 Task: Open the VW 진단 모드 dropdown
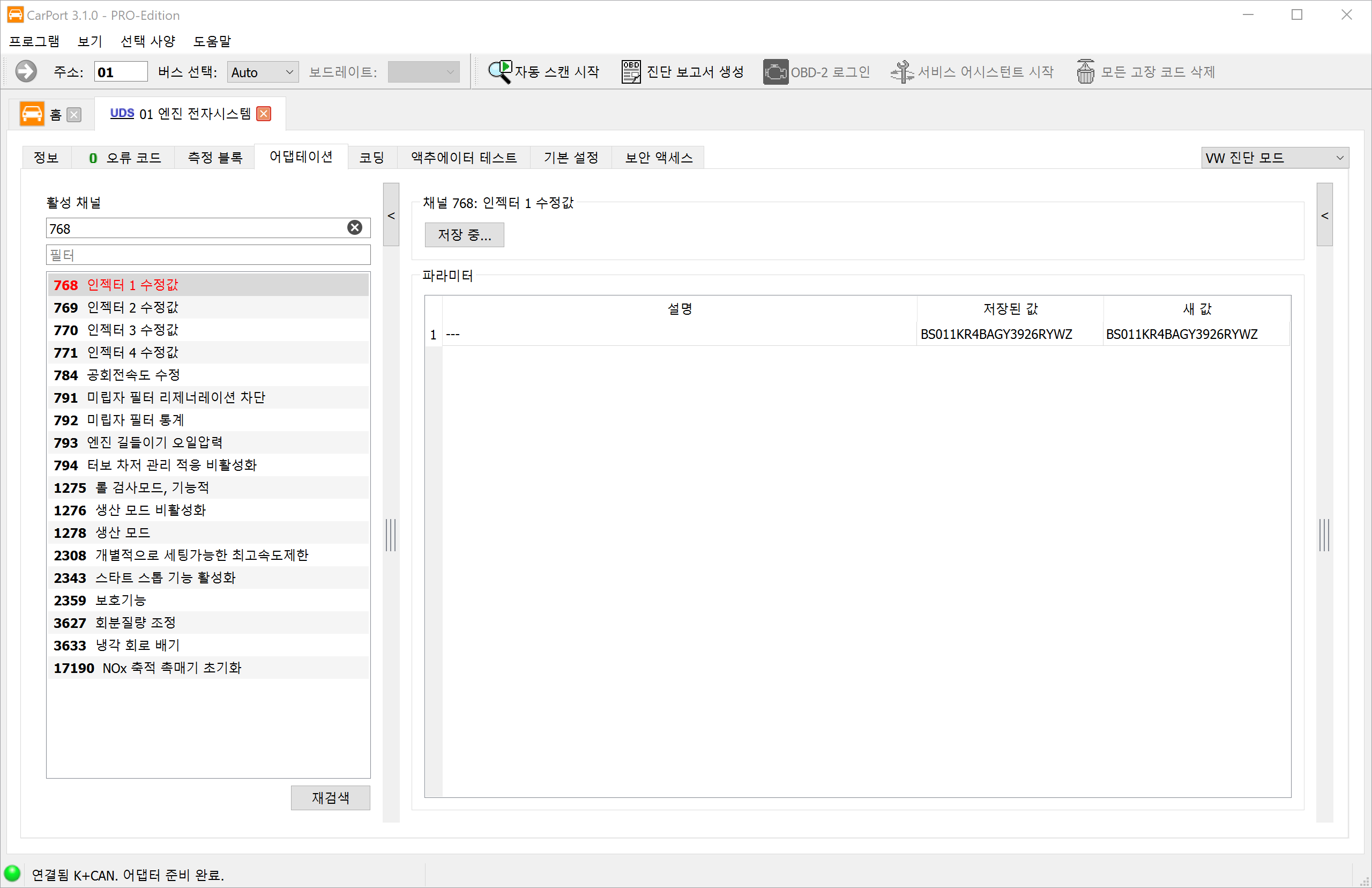point(1274,158)
